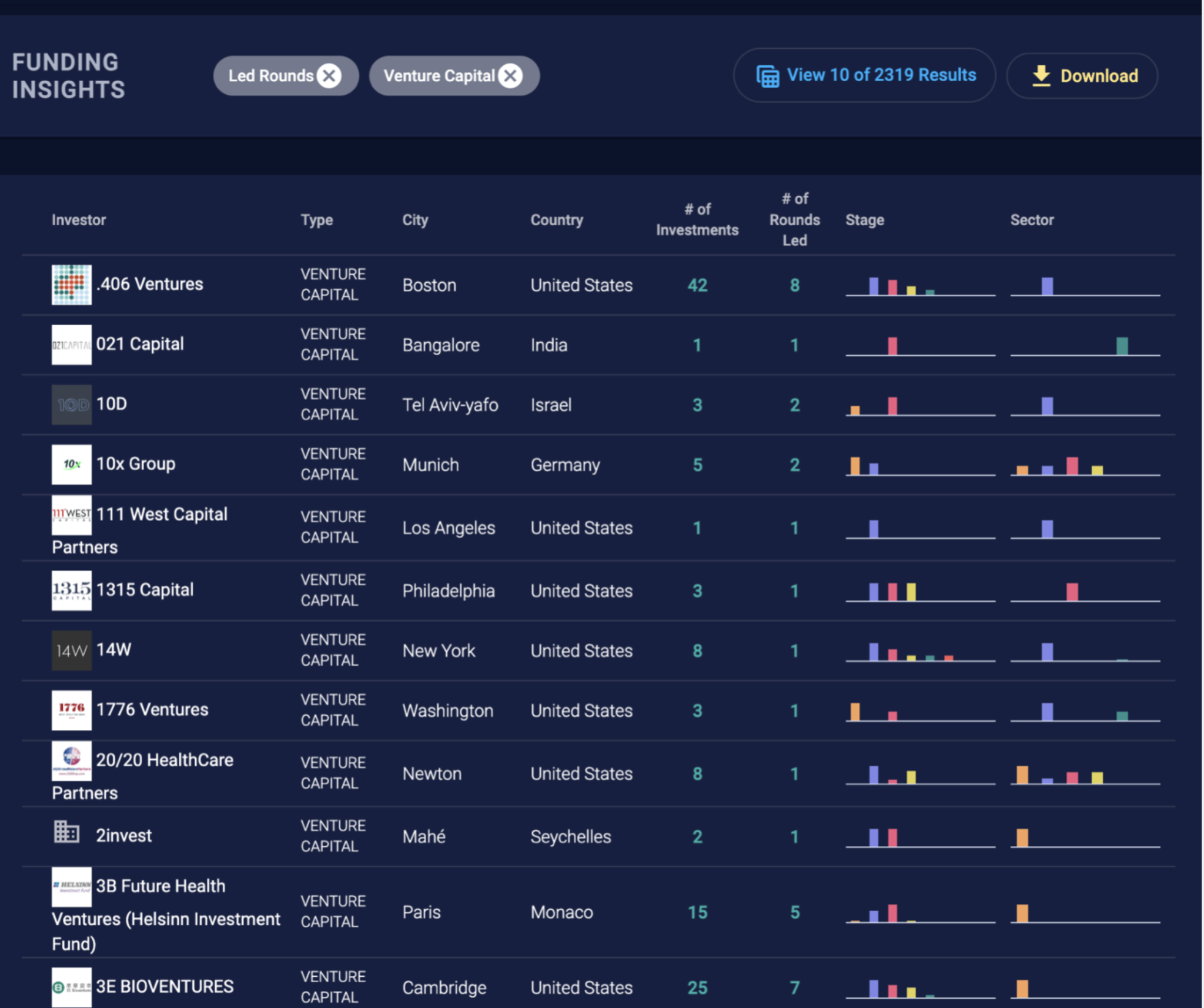
Task: Click the Mahé city cell
Action: (424, 837)
